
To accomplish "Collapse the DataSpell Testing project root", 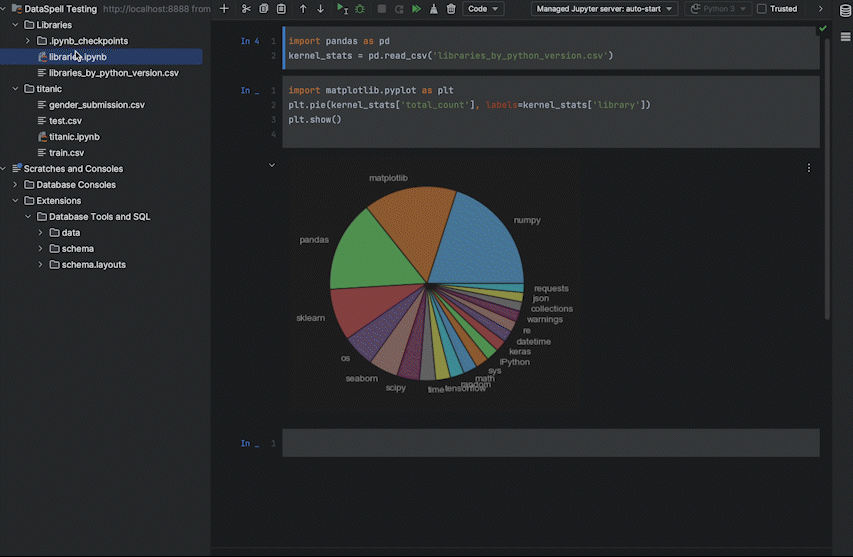I will pyautogui.click(x=3, y=9).
